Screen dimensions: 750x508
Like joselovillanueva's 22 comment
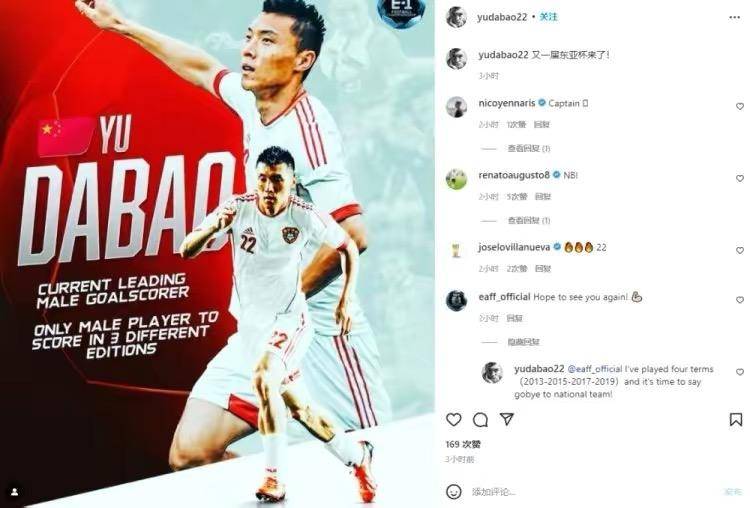click(739, 250)
